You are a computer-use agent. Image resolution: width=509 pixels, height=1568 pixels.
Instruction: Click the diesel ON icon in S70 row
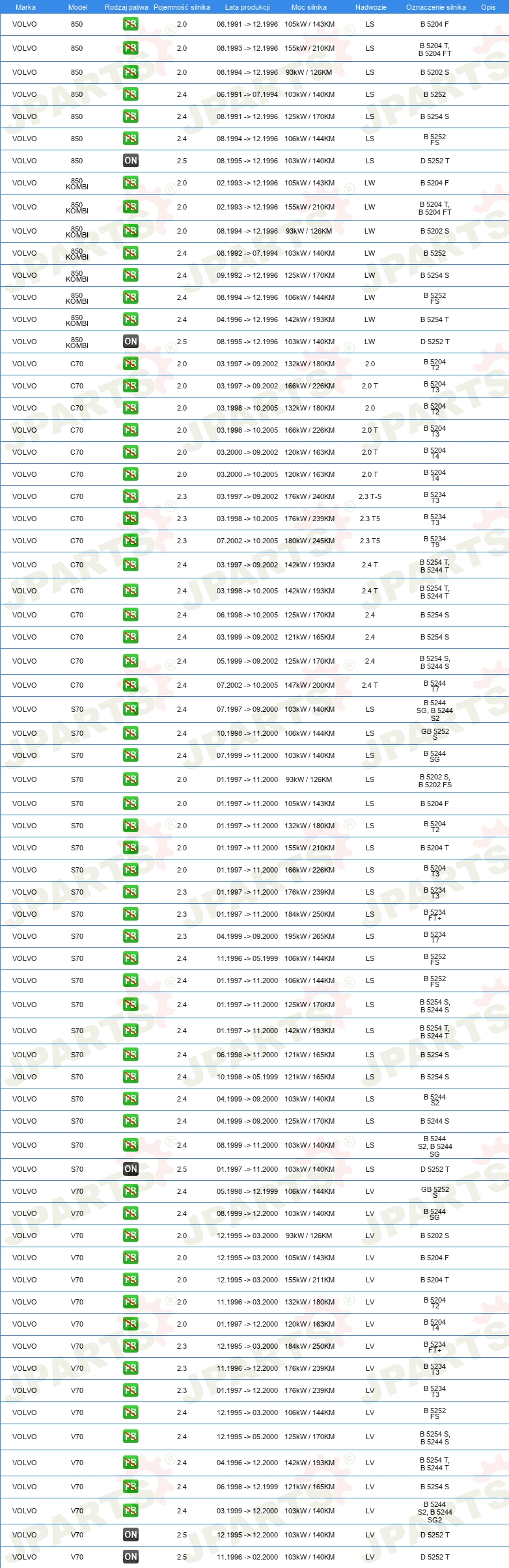[x=131, y=1169]
